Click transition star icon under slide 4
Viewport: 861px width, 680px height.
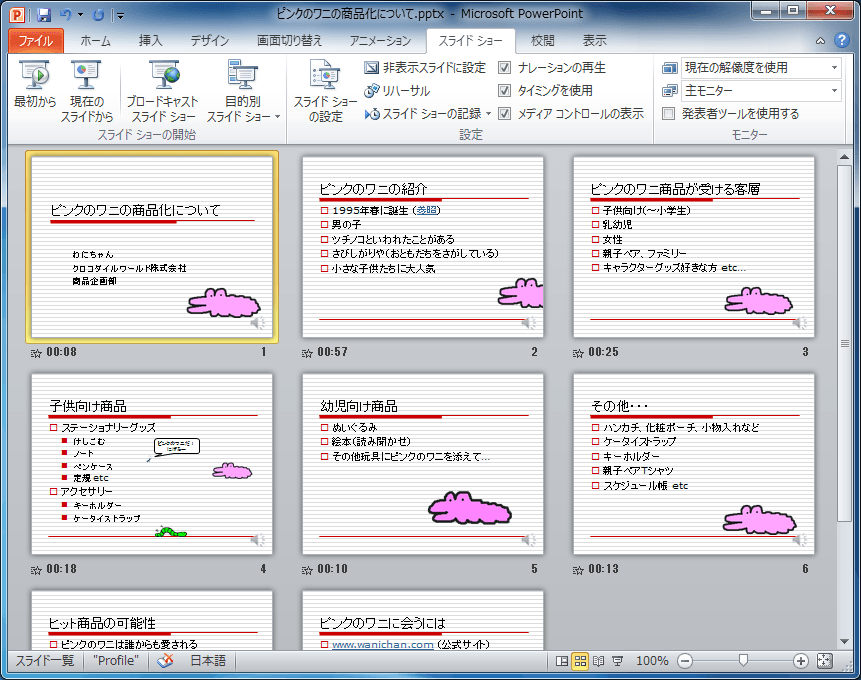click(36, 570)
